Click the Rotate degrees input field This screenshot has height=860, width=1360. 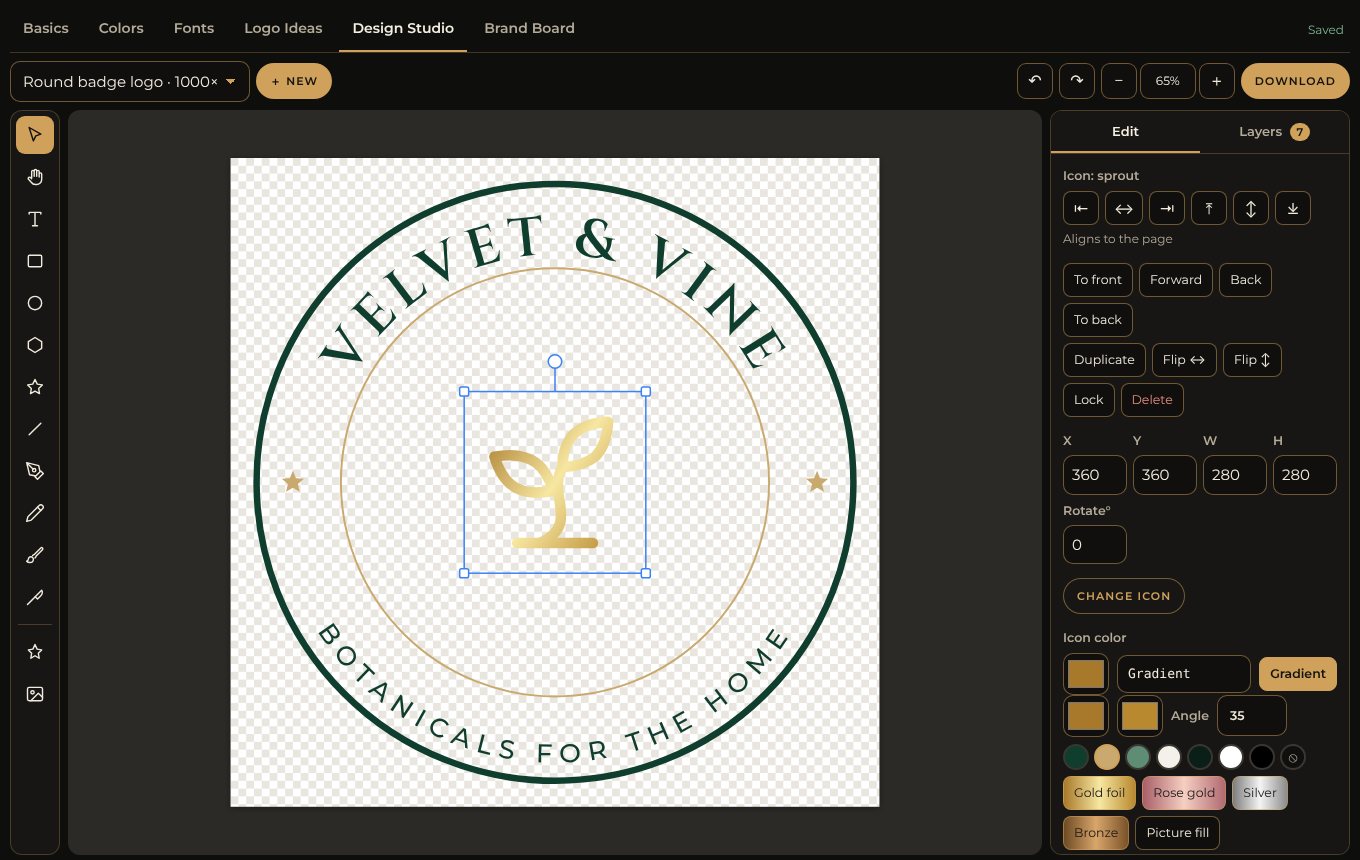click(x=1095, y=545)
